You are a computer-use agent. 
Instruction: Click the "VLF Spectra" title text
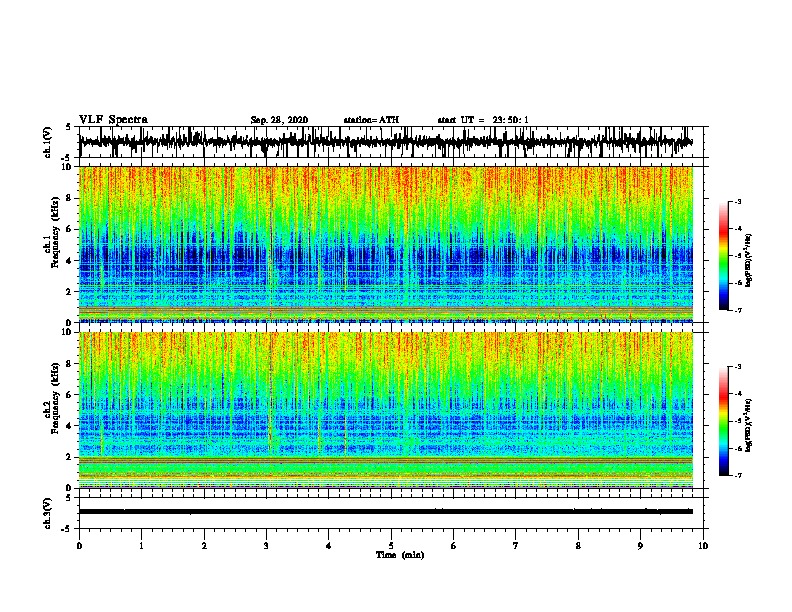(113, 120)
